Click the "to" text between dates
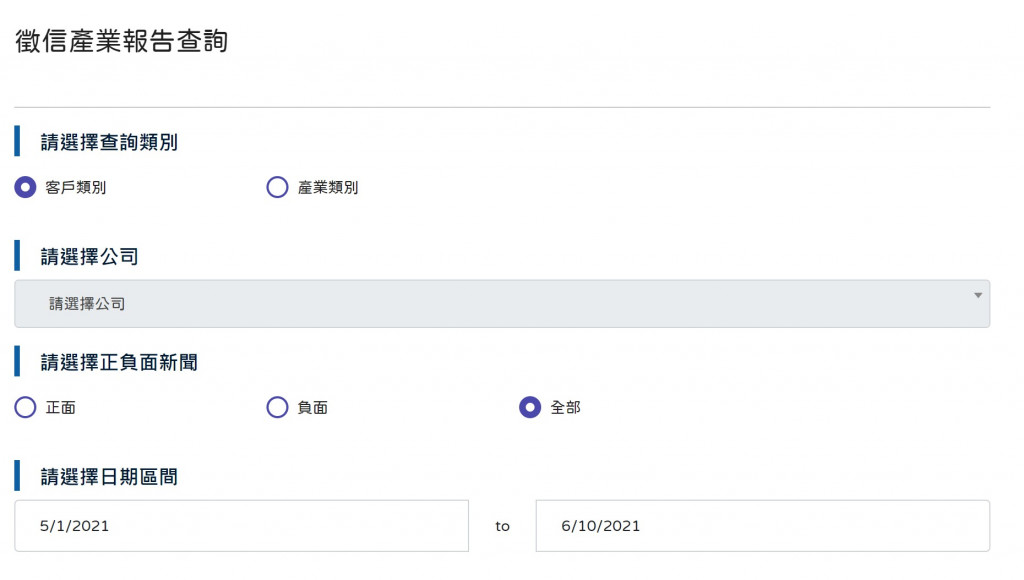The width and height of the screenshot is (1024, 580). 502,526
